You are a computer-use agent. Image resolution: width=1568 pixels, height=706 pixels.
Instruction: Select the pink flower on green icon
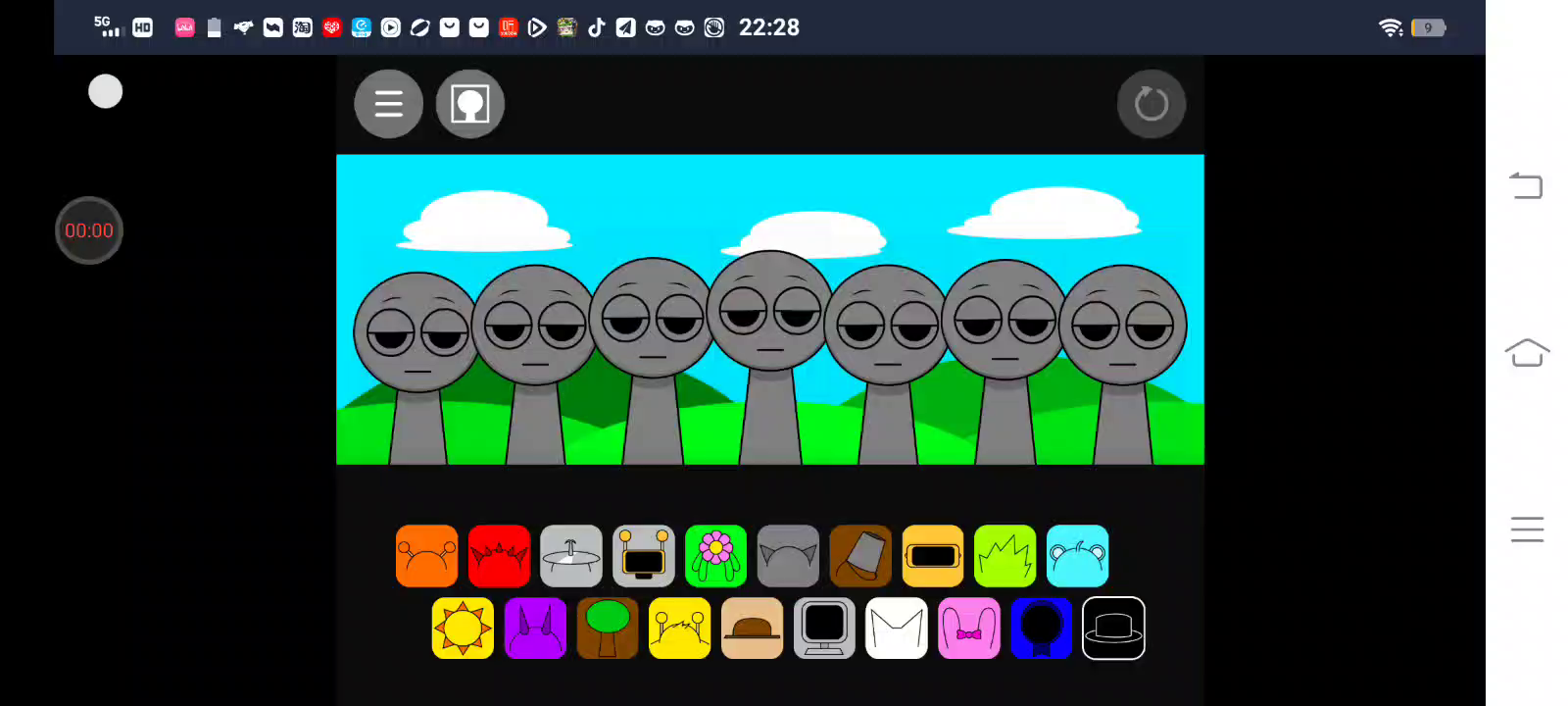click(715, 556)
